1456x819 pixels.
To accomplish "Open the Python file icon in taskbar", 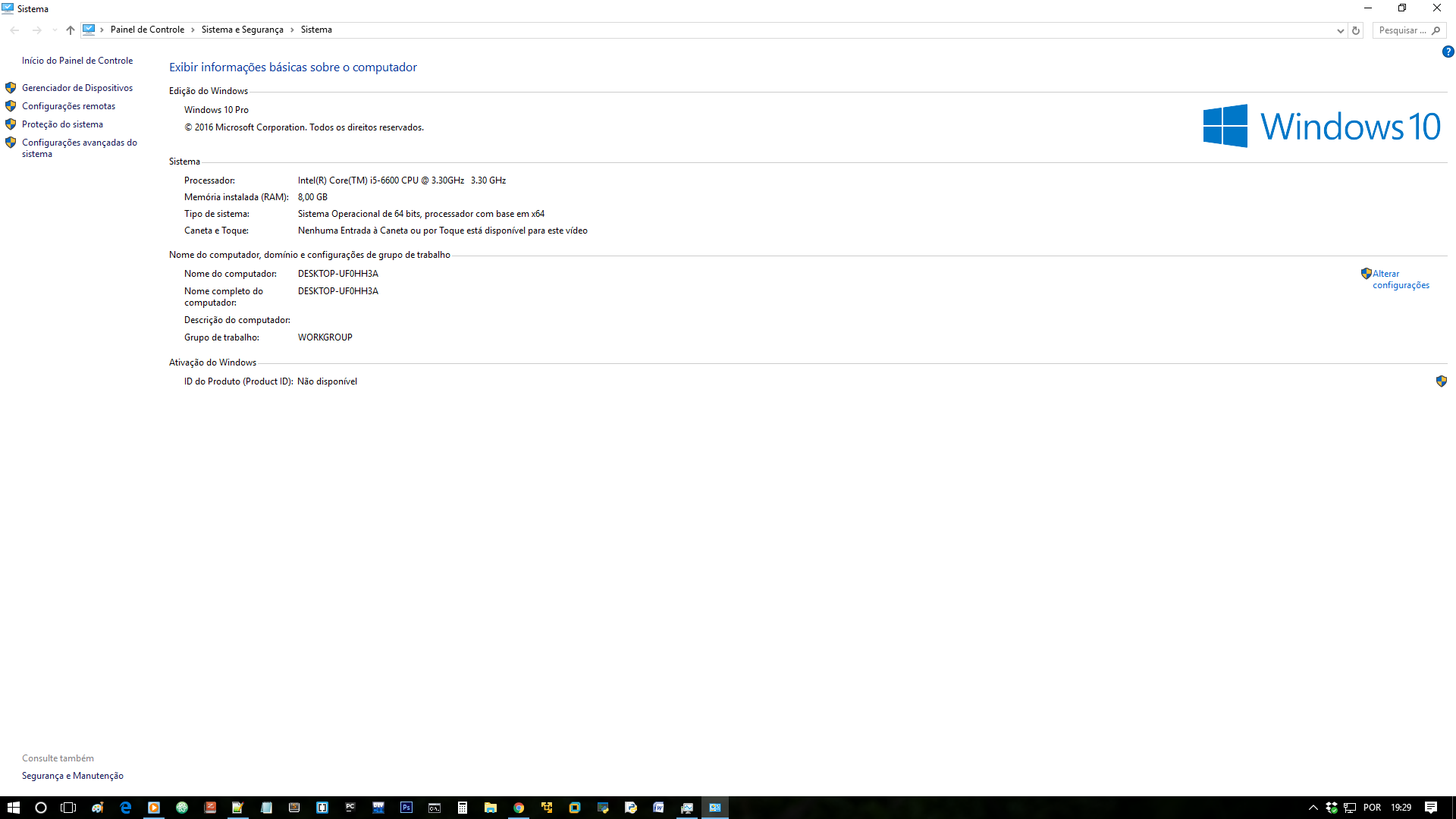I will (631, 808).
